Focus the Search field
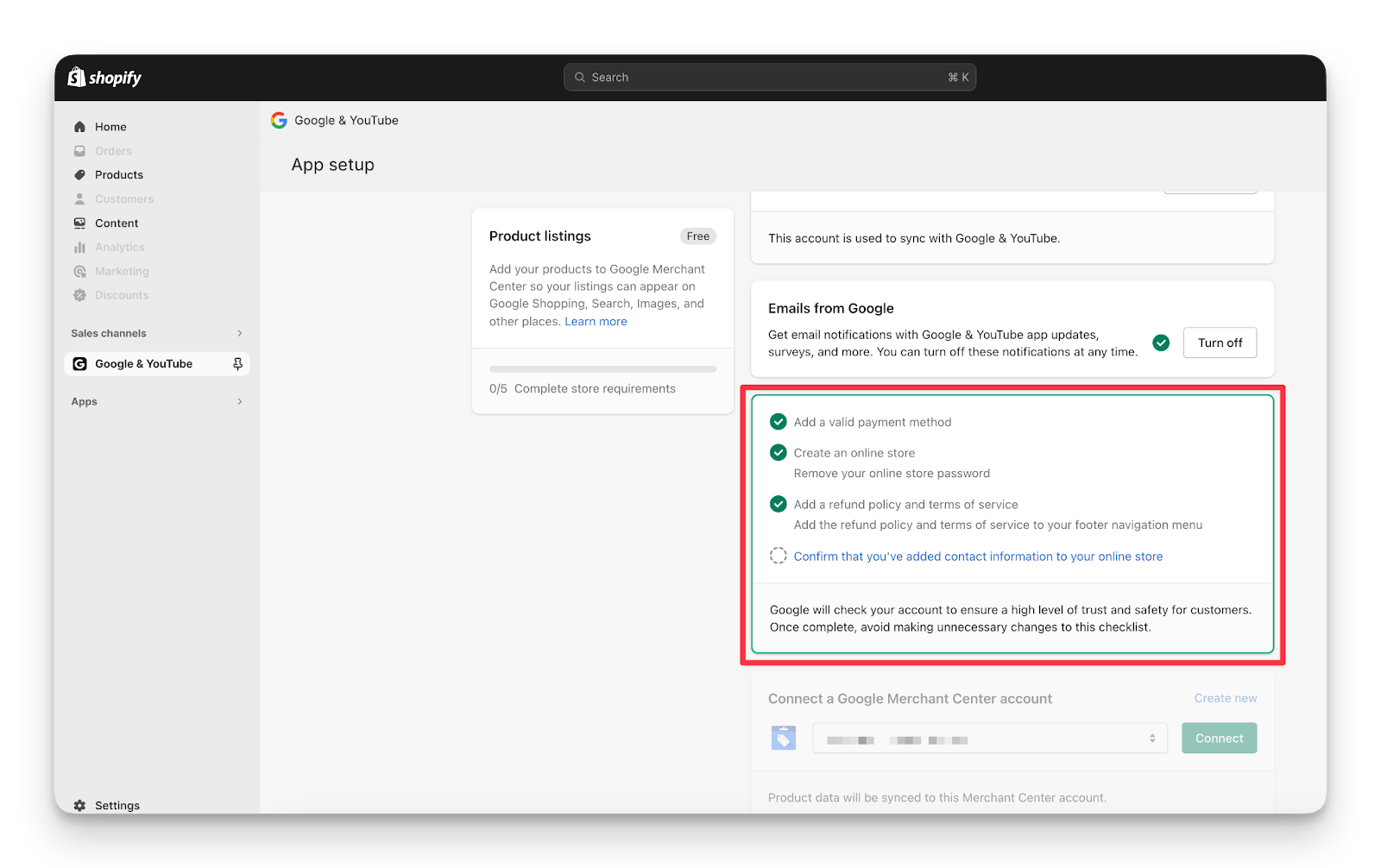The height and width of the screenshot is (868, 1381). point(768,78)
